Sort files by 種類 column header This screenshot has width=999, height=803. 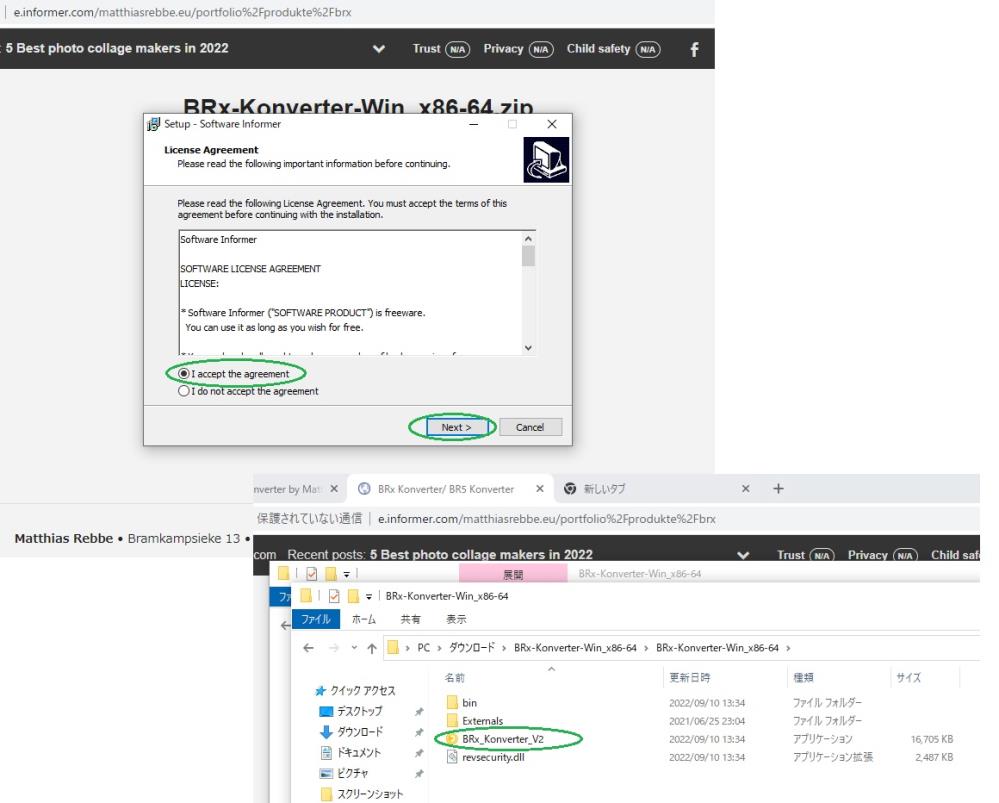[x=803, y=677]
